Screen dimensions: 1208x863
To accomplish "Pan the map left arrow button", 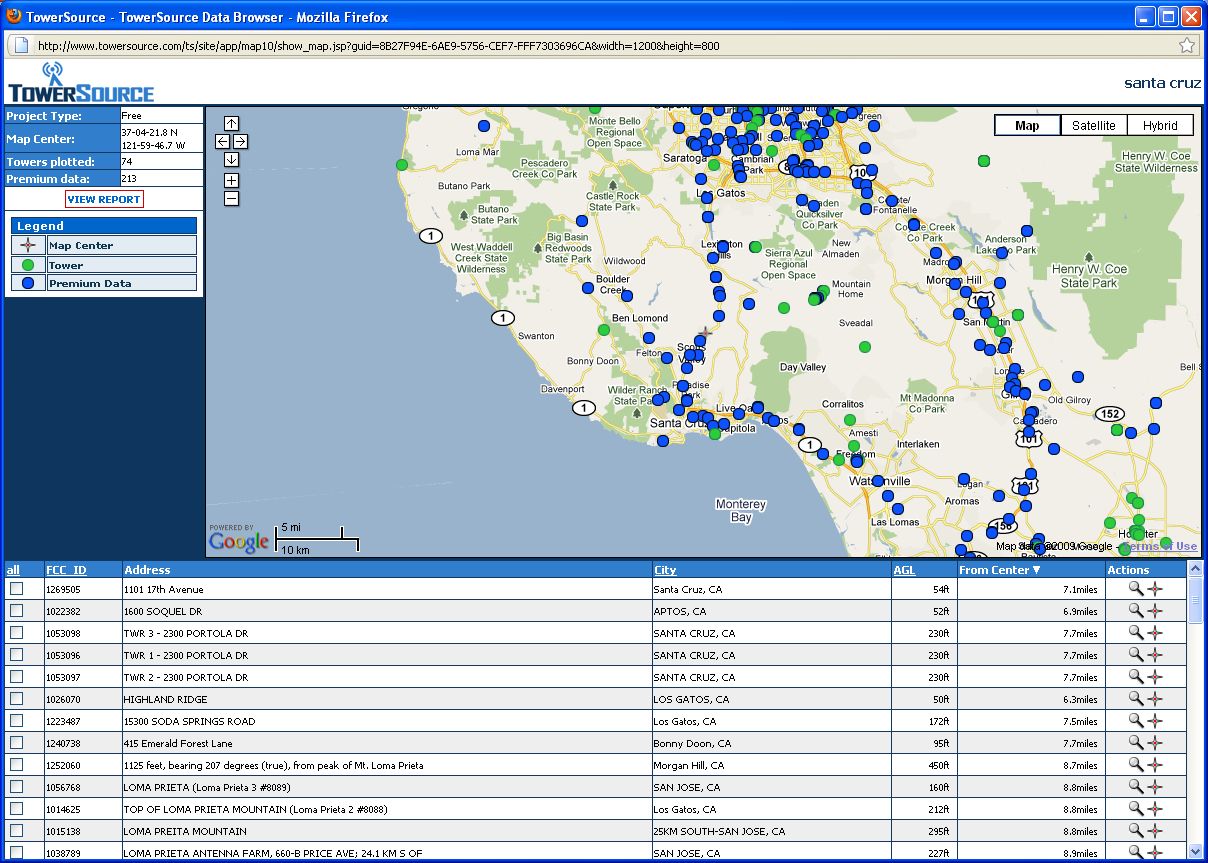I will tap(222, 141).
